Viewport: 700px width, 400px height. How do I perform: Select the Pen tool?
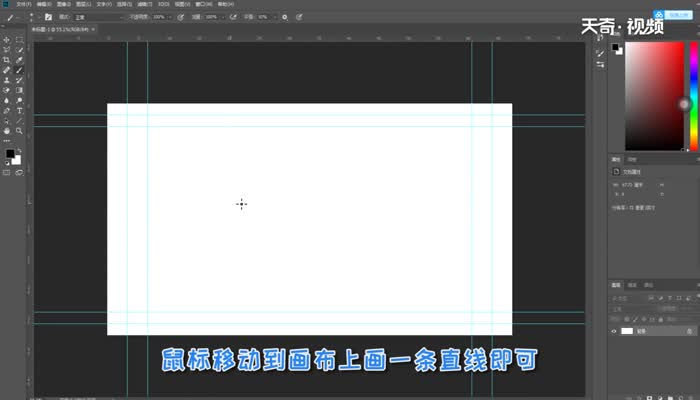point(6,111)
